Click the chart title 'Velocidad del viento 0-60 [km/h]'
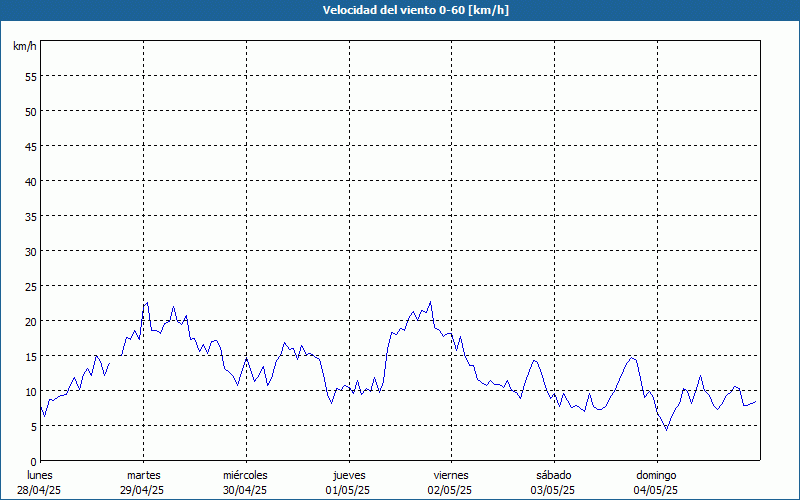Screen dimensions: 800x500 [415, 10]
